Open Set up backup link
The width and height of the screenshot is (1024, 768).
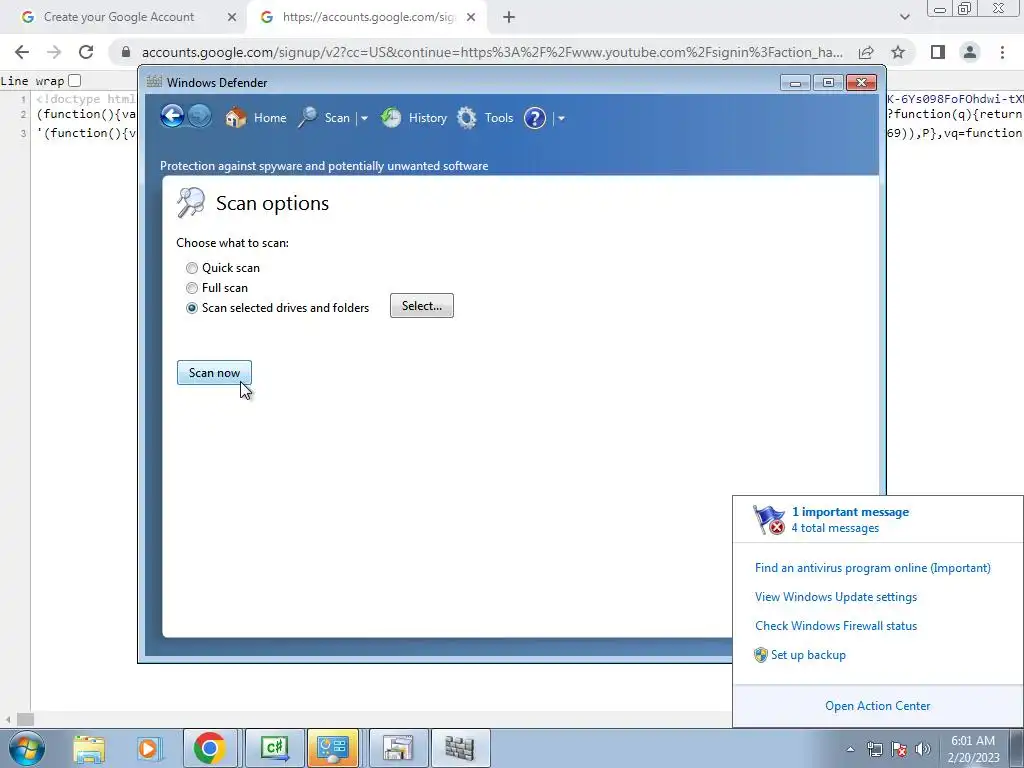(808, 655)
